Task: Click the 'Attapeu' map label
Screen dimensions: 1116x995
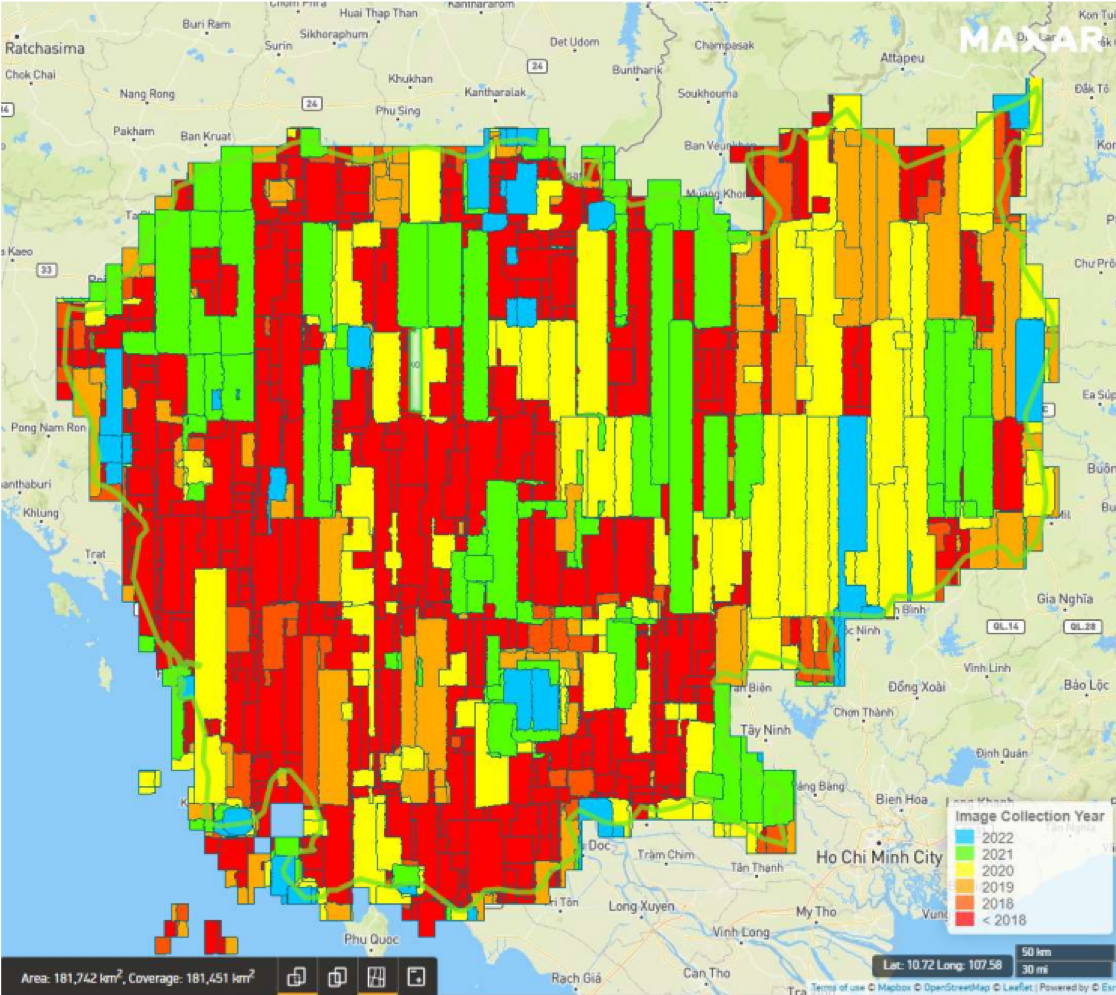Action: [x=902, y=58]
